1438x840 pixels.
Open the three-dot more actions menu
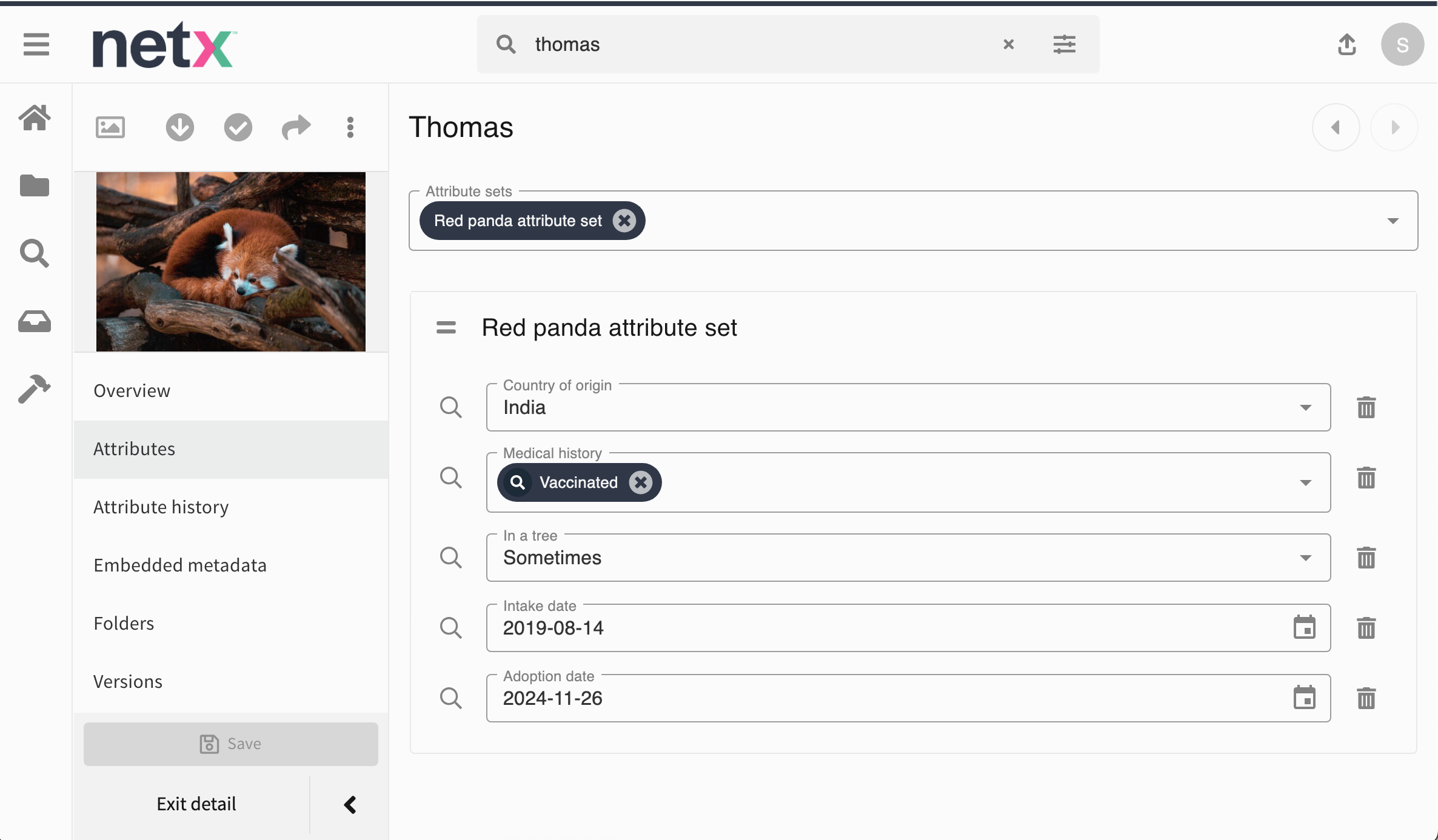pos(350,127)
